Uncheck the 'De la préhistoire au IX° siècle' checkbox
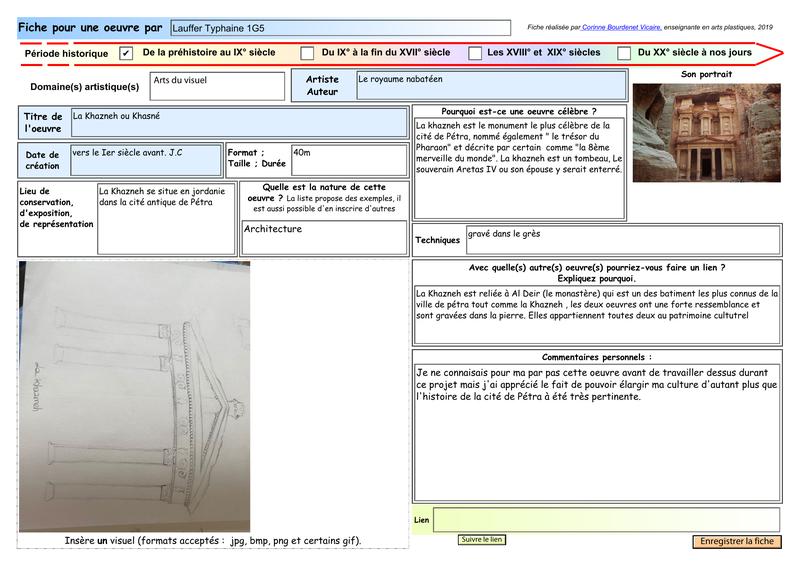This screenshot has height=566, width=800. point(126,53)
